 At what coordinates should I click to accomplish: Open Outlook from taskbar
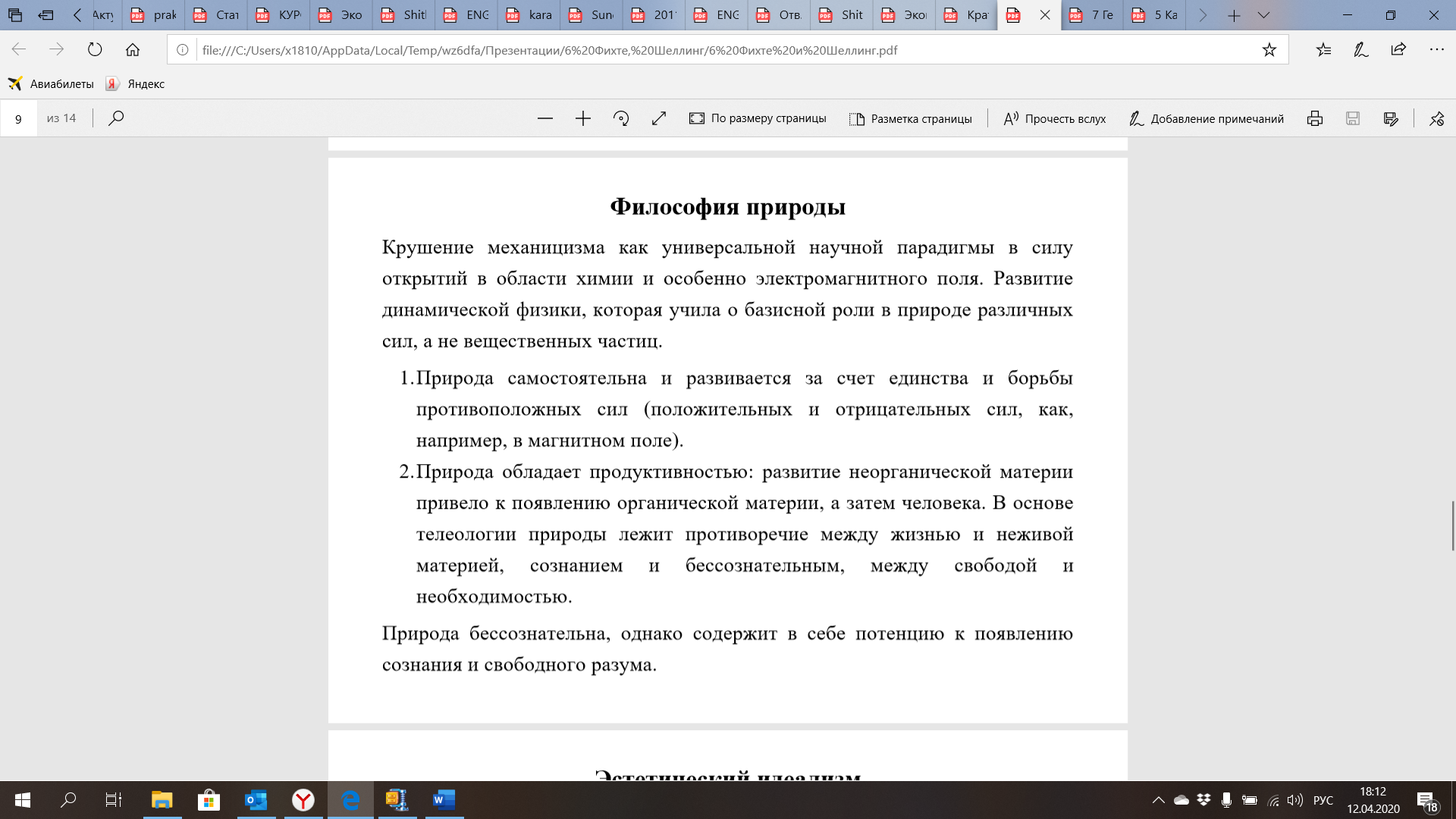256,800
